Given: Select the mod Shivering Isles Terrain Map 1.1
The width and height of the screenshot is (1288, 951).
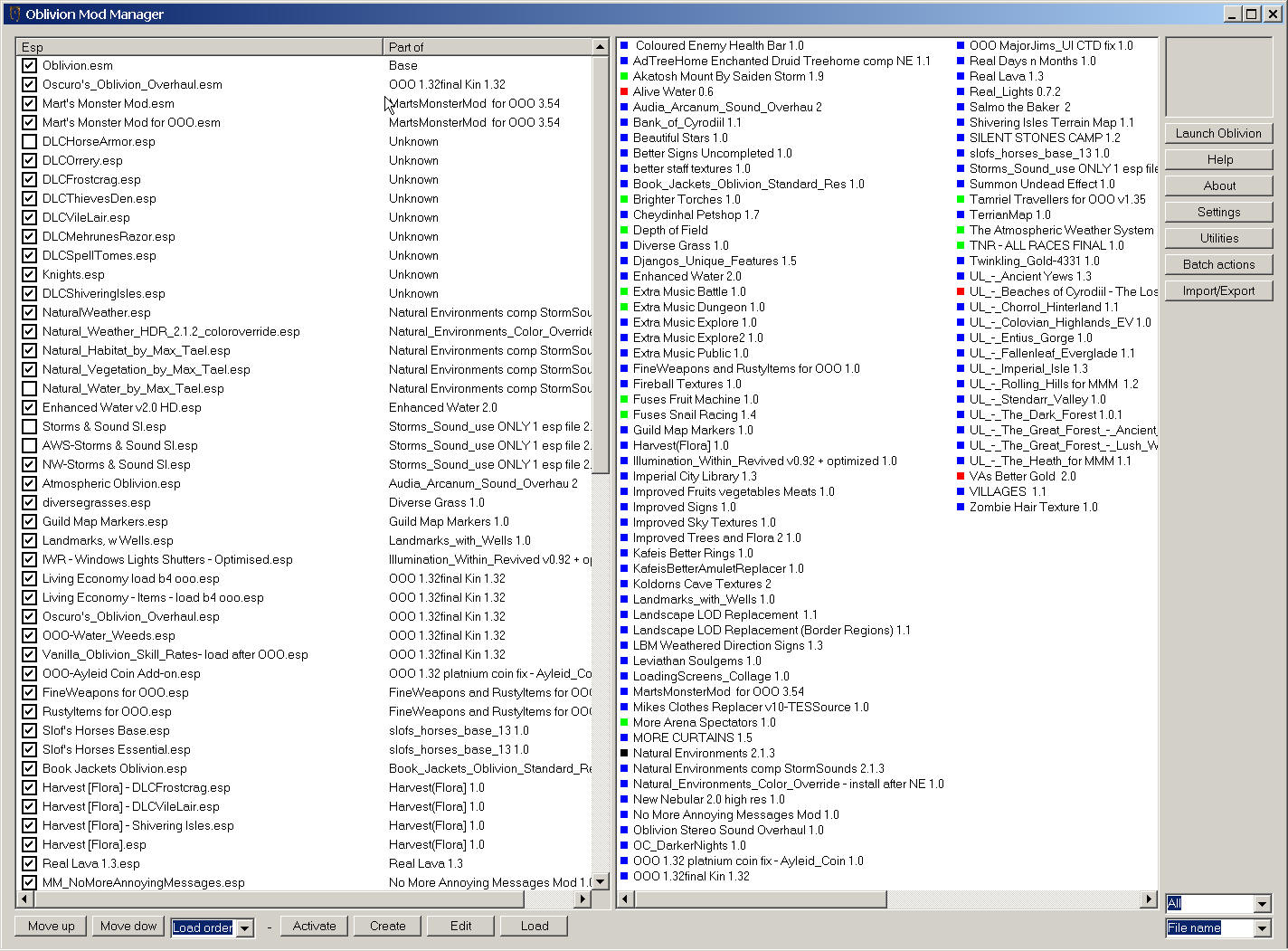Looking at the screenshot, I should click(1051, 122).
